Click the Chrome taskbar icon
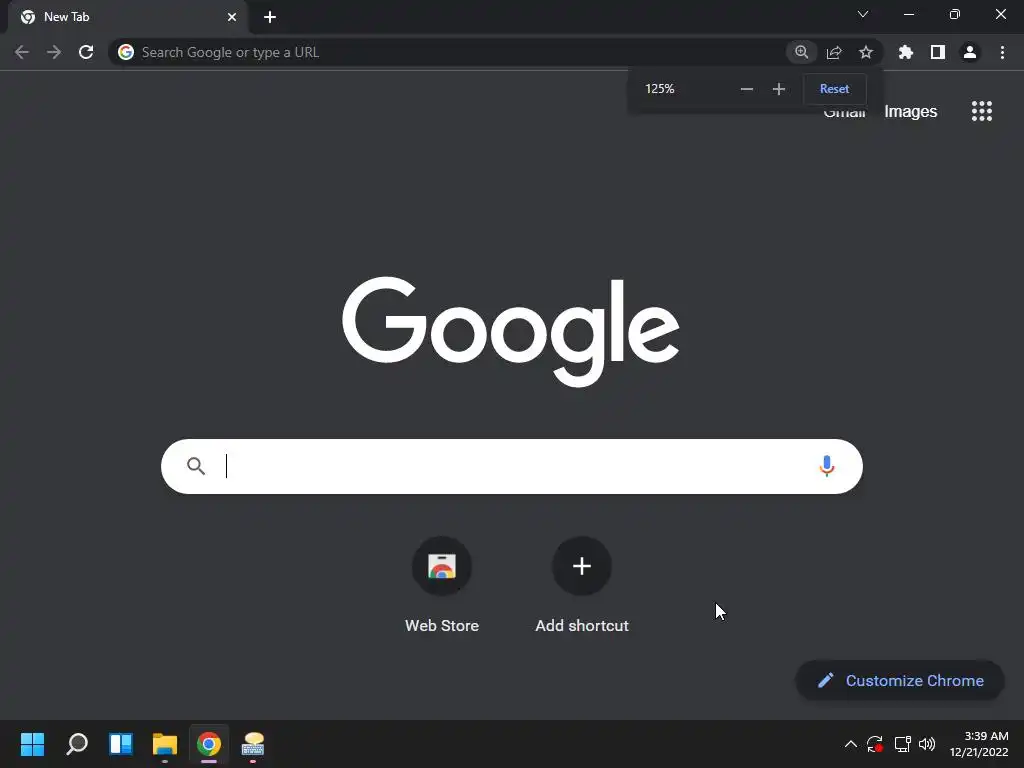The width and height of the screenshot is (1024, 768). click(x=209, y=744)
